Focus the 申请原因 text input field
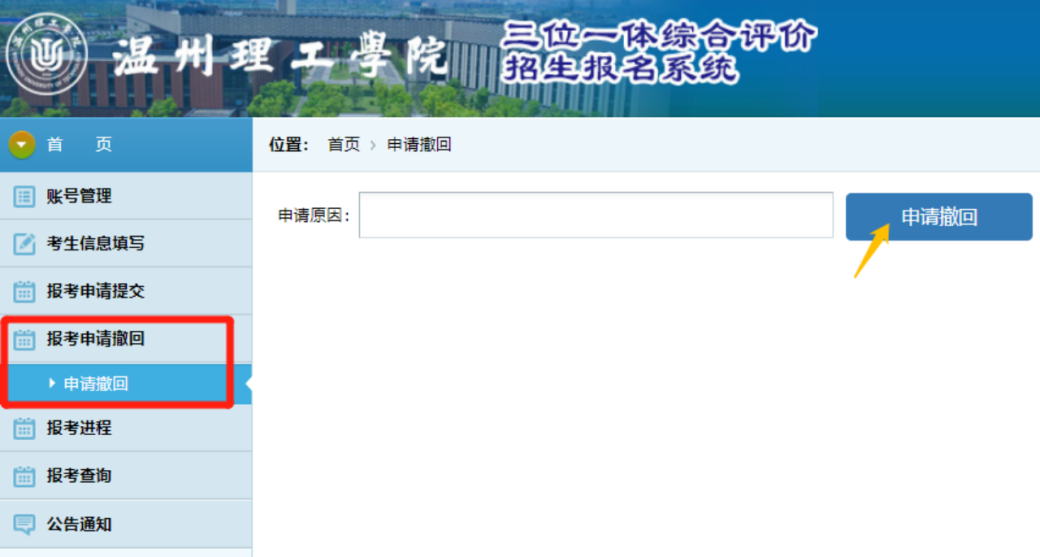 point(595,215)
